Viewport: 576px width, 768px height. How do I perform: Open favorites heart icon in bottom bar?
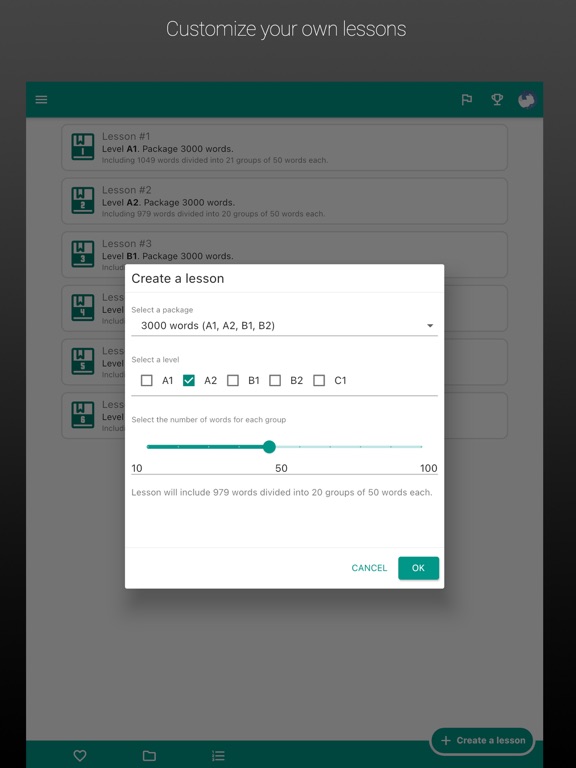[80, 755]
